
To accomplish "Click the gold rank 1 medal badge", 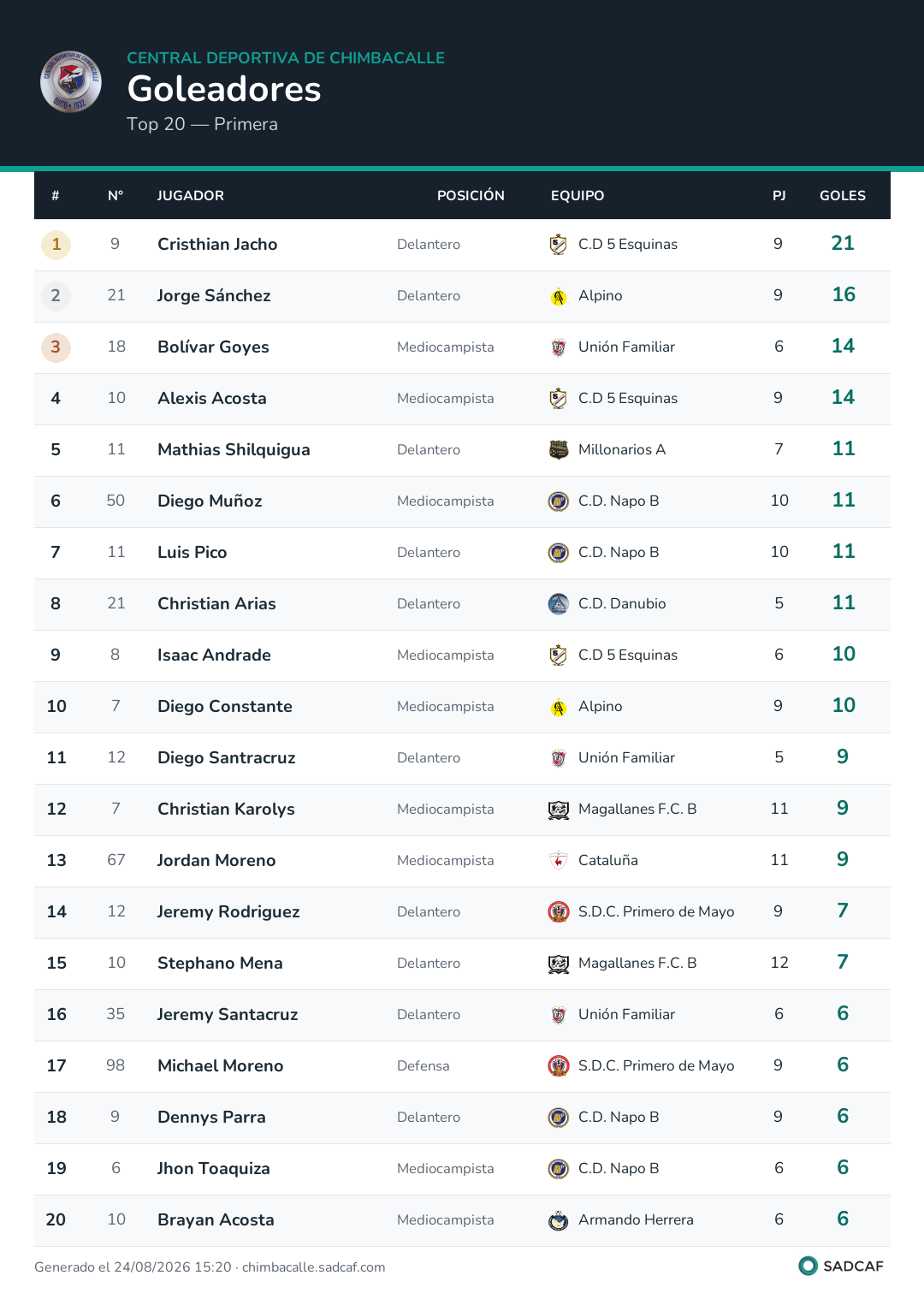I will pos(56,245).
